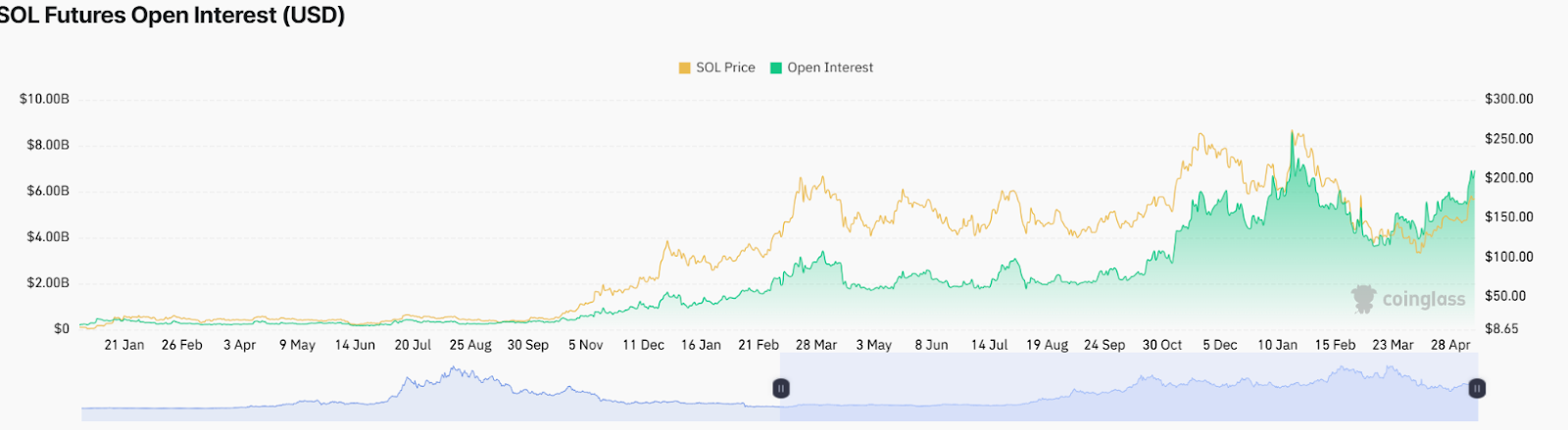This screenshot has width=1568, height=430.
Task: Click the $300.00 right axis label
Action: pyautogui.click(x=1509, y=99)
